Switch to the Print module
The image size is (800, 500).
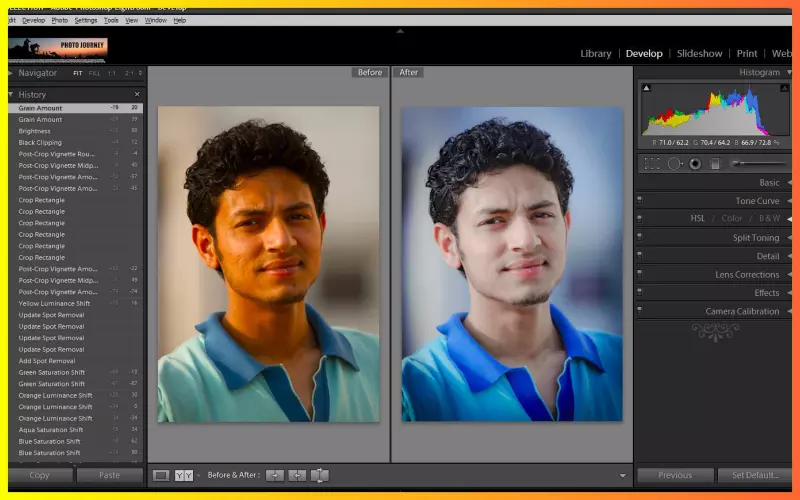(x=747, y=54)
